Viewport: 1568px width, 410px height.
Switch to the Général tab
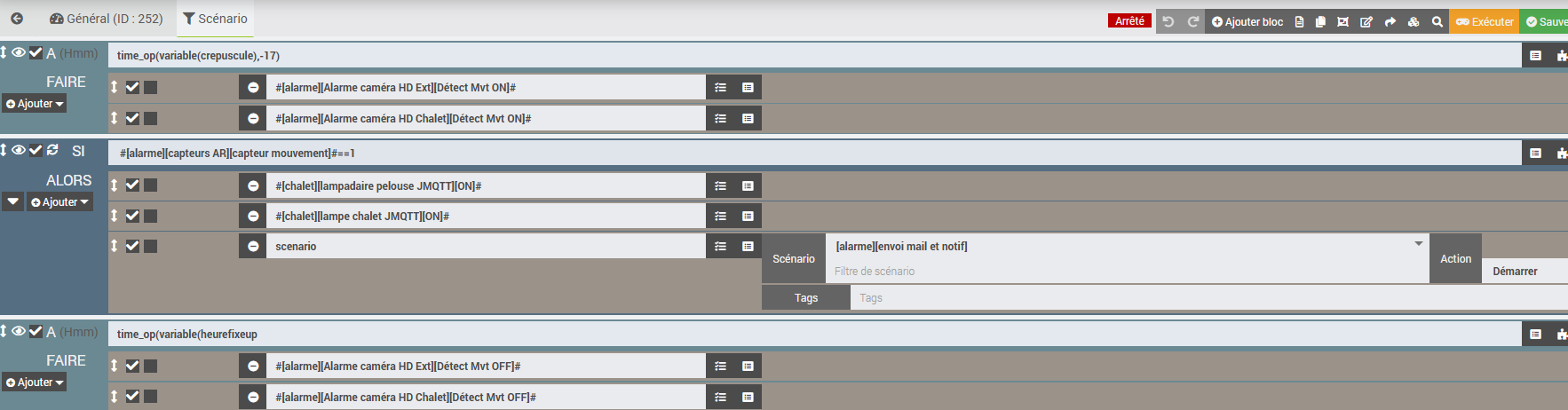click(x=107, y=19)
